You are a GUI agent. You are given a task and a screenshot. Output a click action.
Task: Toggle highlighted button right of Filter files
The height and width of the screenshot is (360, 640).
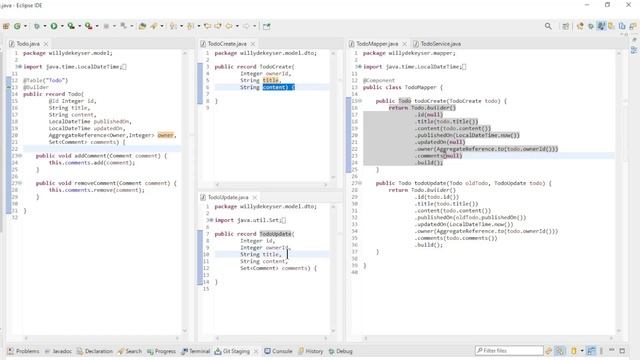coord(560,351)
